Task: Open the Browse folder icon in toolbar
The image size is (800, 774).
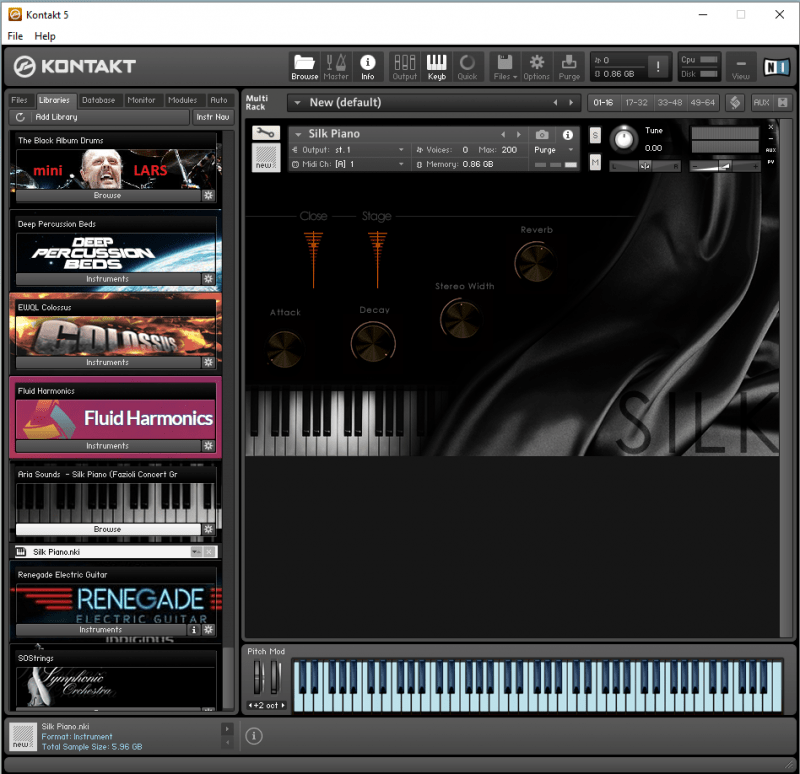Action: pyautogui.click(x=304, y=66)
